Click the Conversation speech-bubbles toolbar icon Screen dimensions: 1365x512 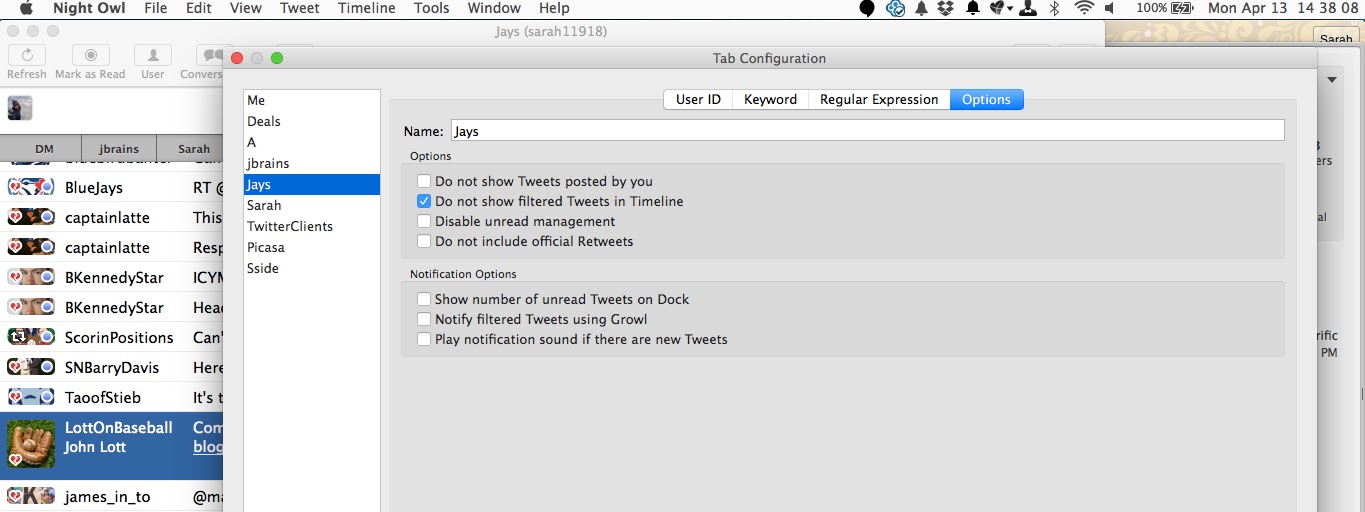pyautogui.click(x=209, y=56)
